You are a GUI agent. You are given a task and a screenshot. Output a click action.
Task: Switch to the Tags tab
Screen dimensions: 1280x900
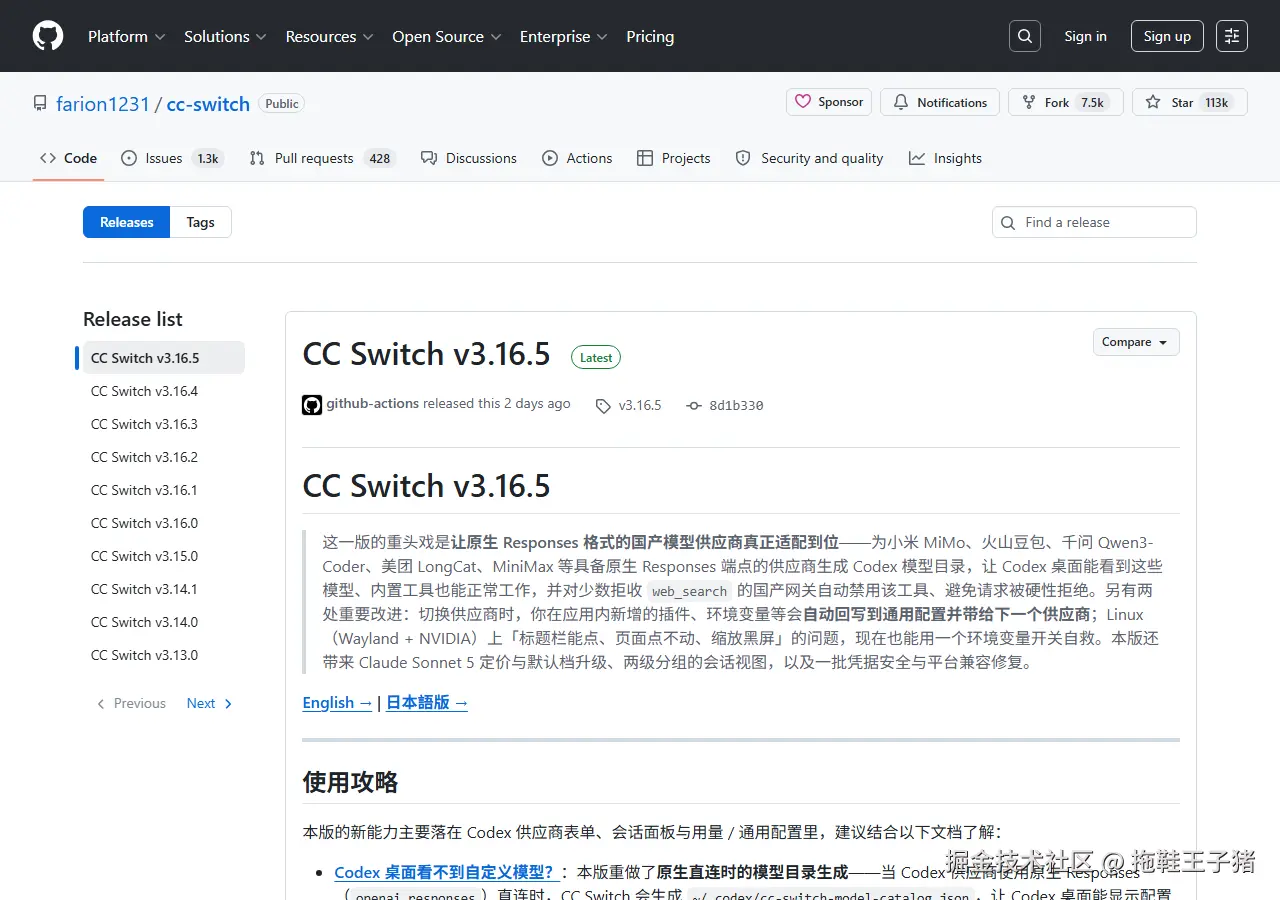click(x=201, y=222)
